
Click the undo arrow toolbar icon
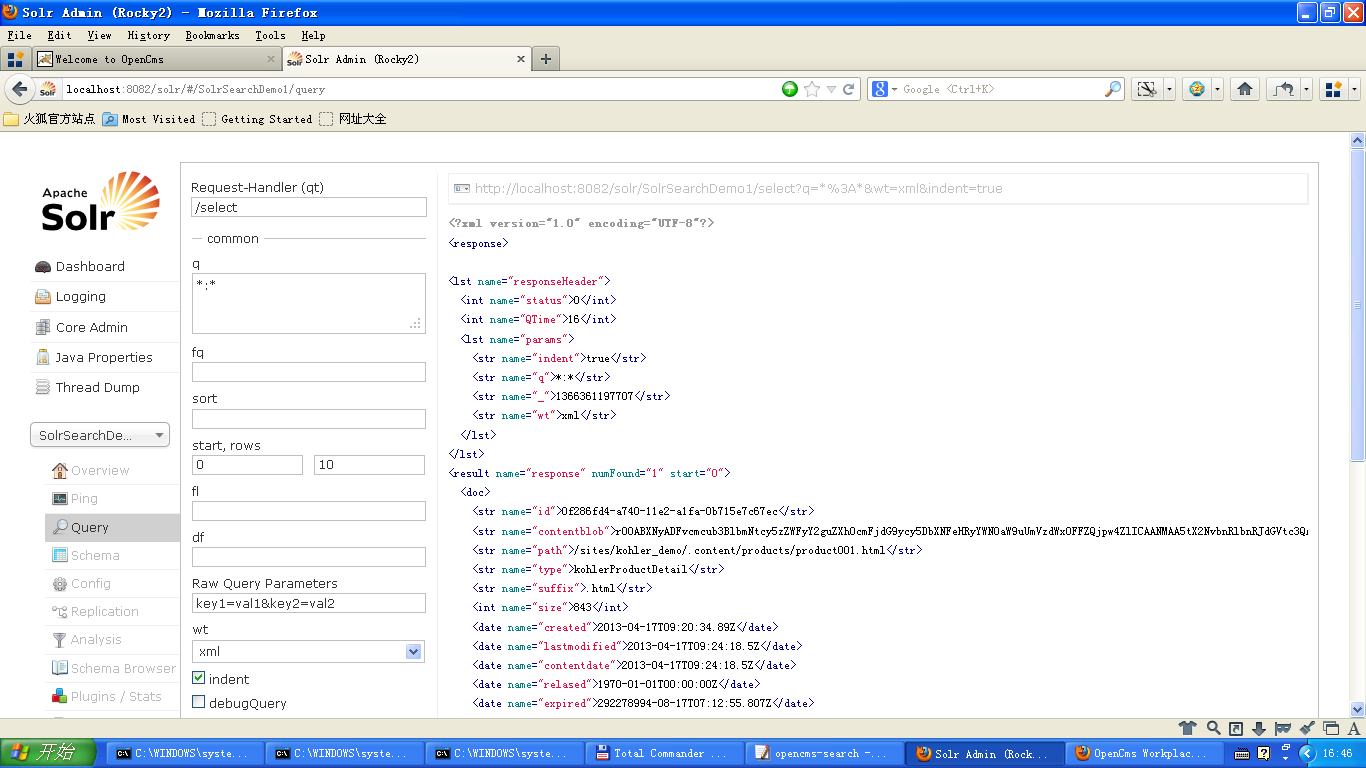(x=1283, y=89)
